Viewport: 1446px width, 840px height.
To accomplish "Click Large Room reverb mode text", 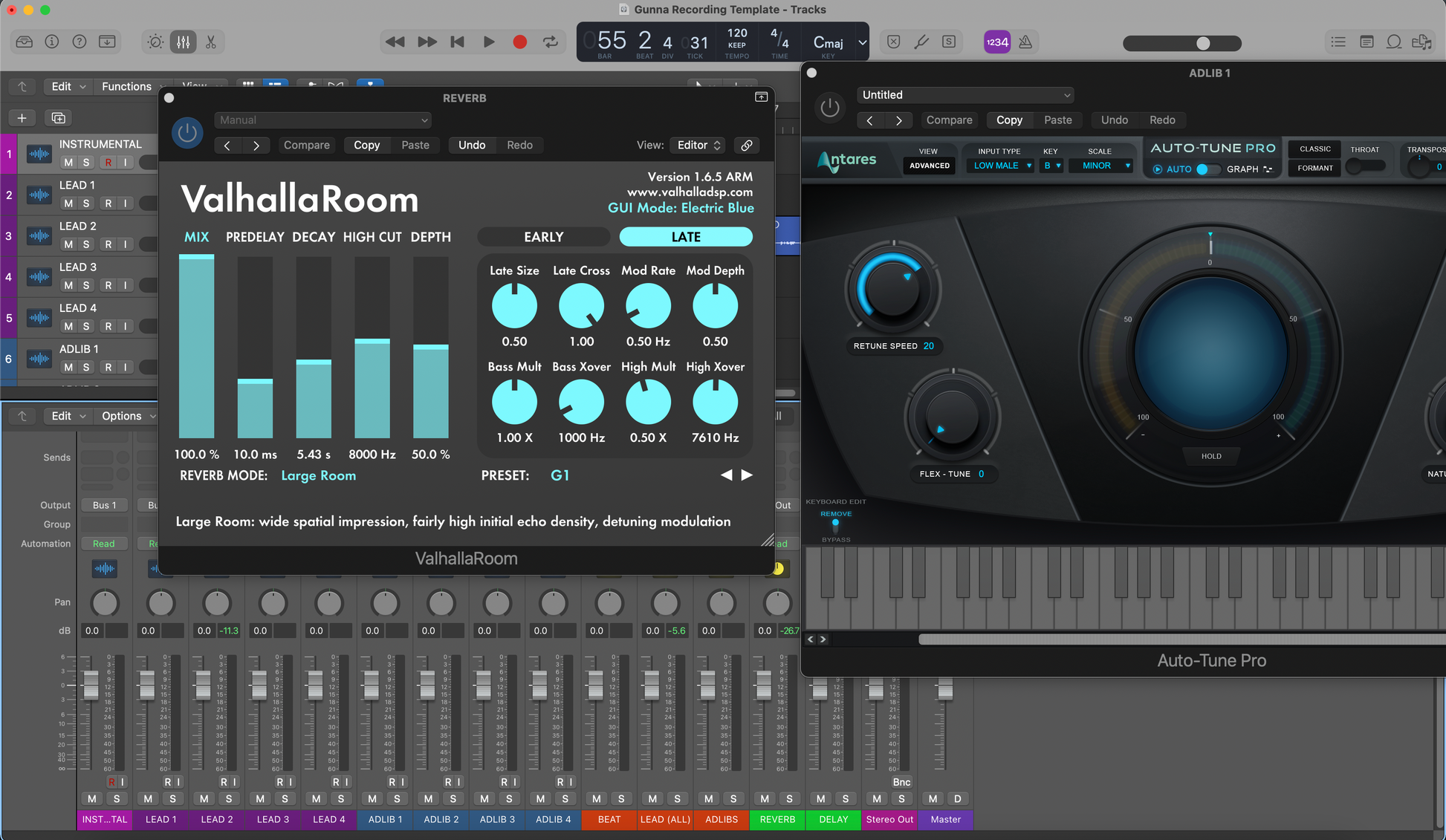I will point(318,476).
